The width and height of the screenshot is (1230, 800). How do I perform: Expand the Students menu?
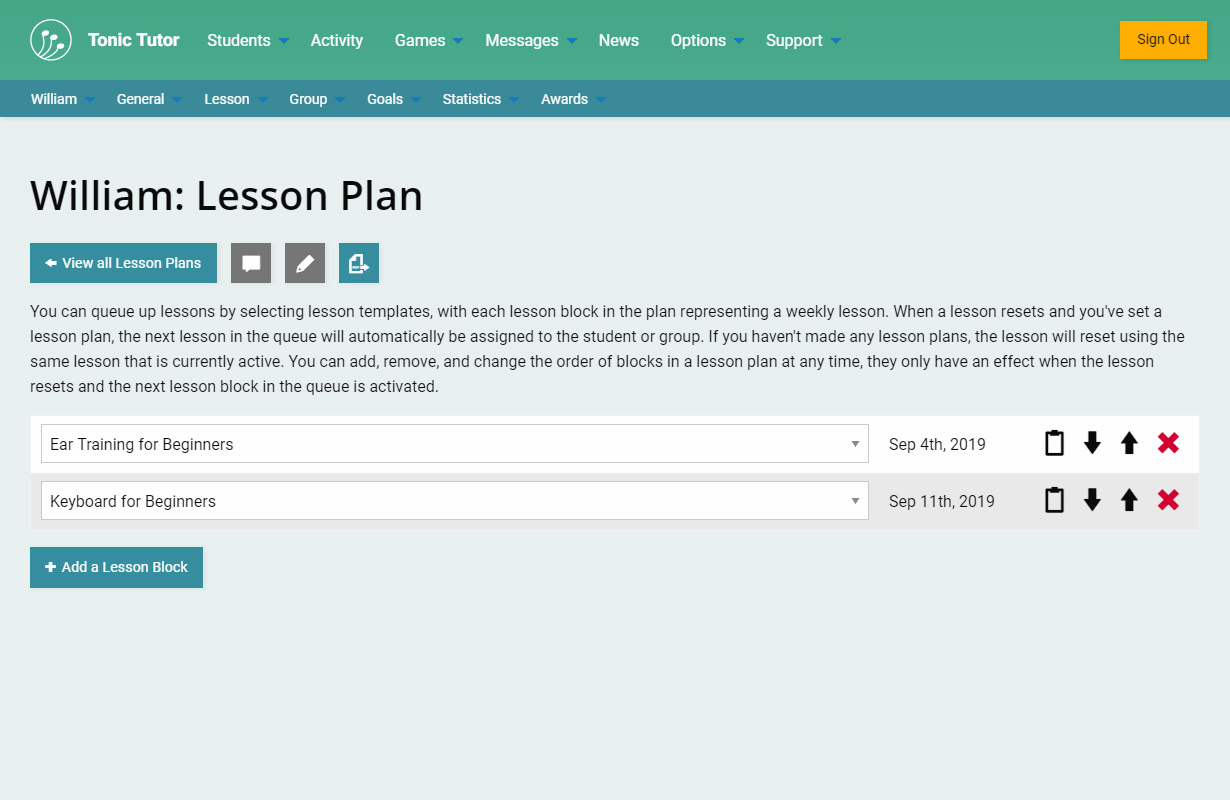coord(247,40)
